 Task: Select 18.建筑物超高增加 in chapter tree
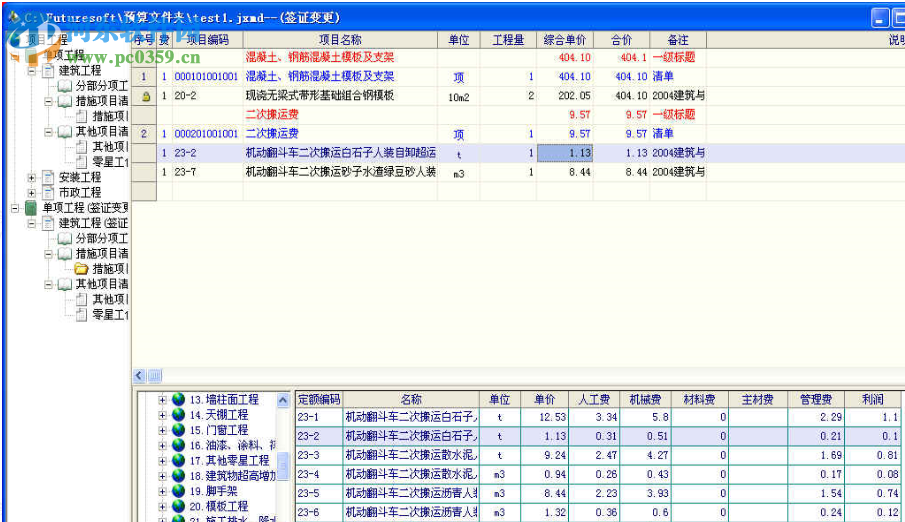[x=233, y=476]
